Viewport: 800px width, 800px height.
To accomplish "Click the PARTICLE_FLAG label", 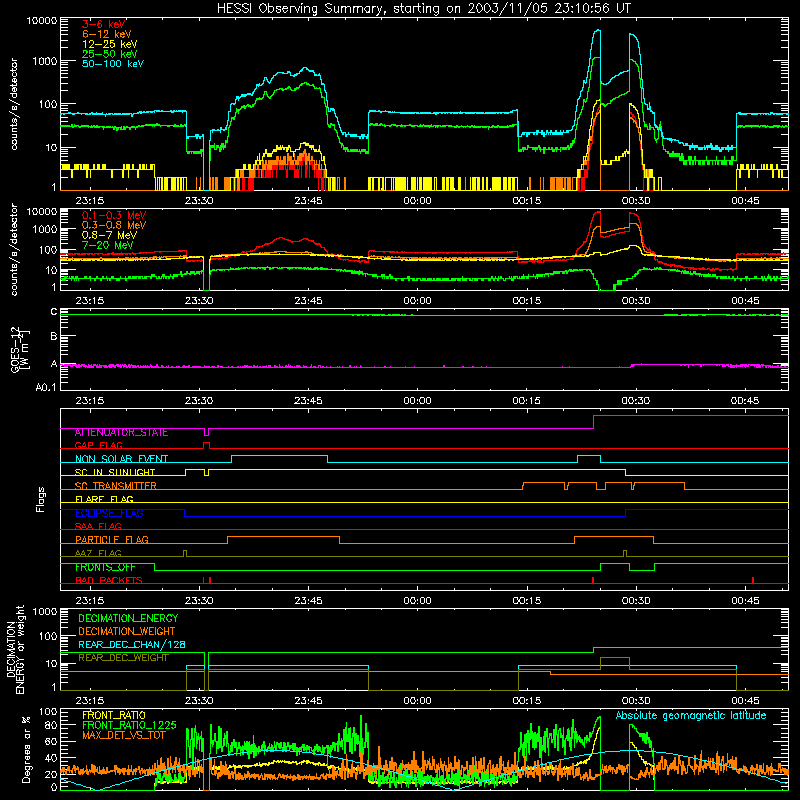I will [x=112, y=540].
